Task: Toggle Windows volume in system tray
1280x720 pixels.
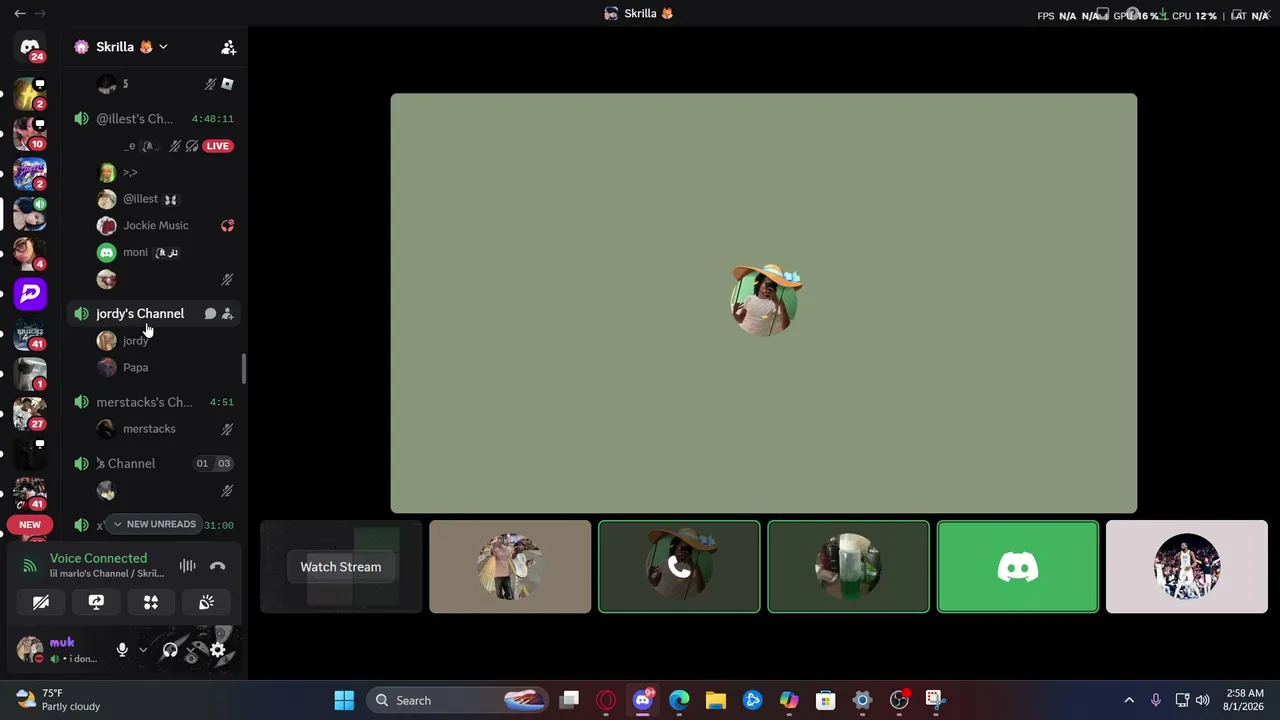Action: pyautogui.click(x=1202, y=700)
